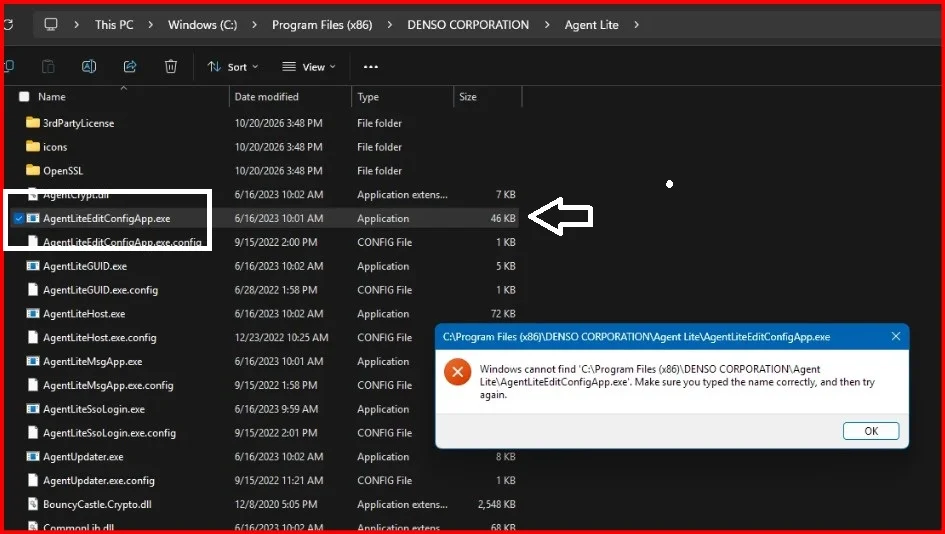This screenshot has height=534, width=945.
Task: Click the Name column header
Action: tap(52, 96)
